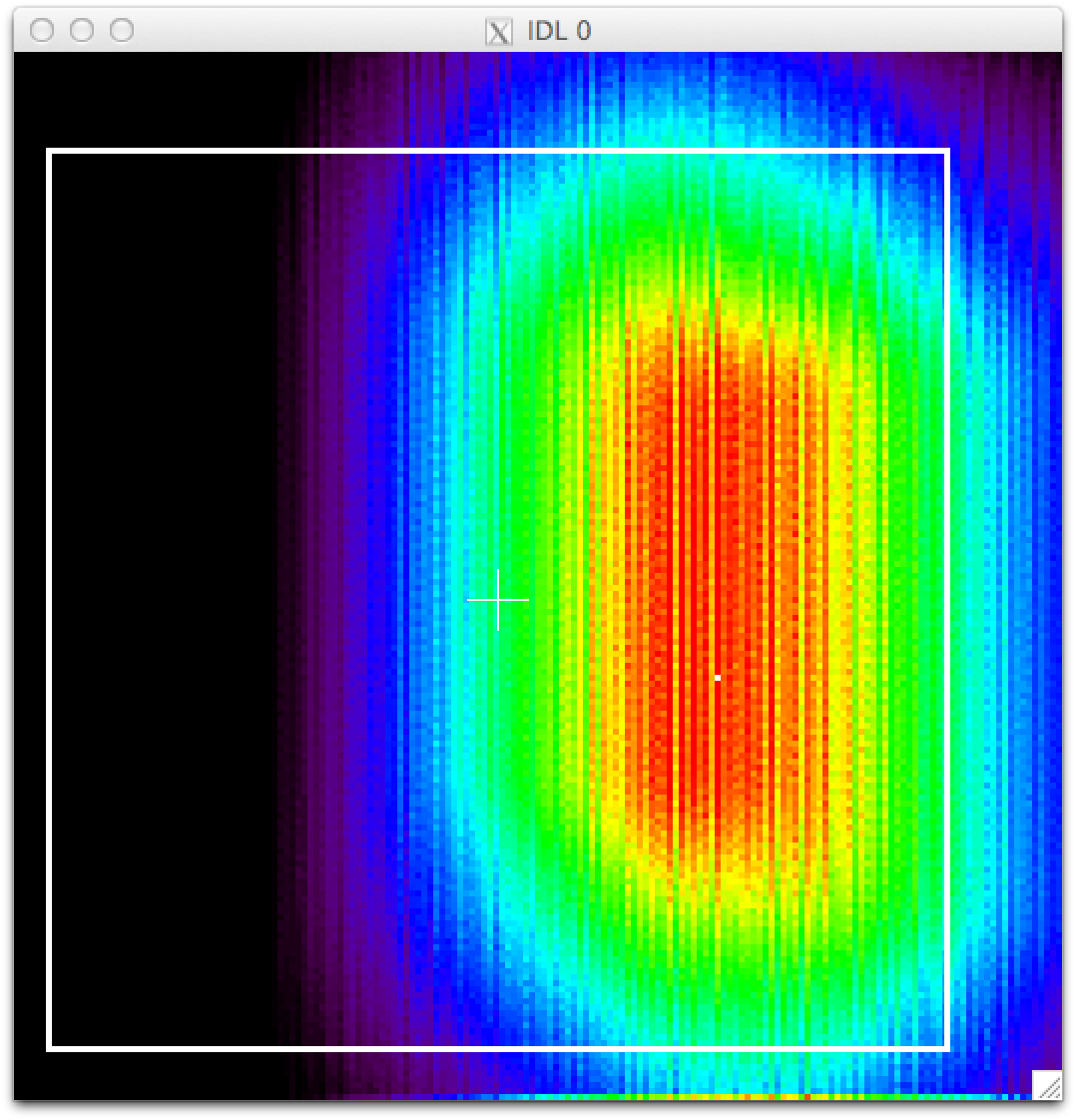Select bottom-left corner of white selection box
This screenshot has width=1076, height=1120.
click(49, 1048)
